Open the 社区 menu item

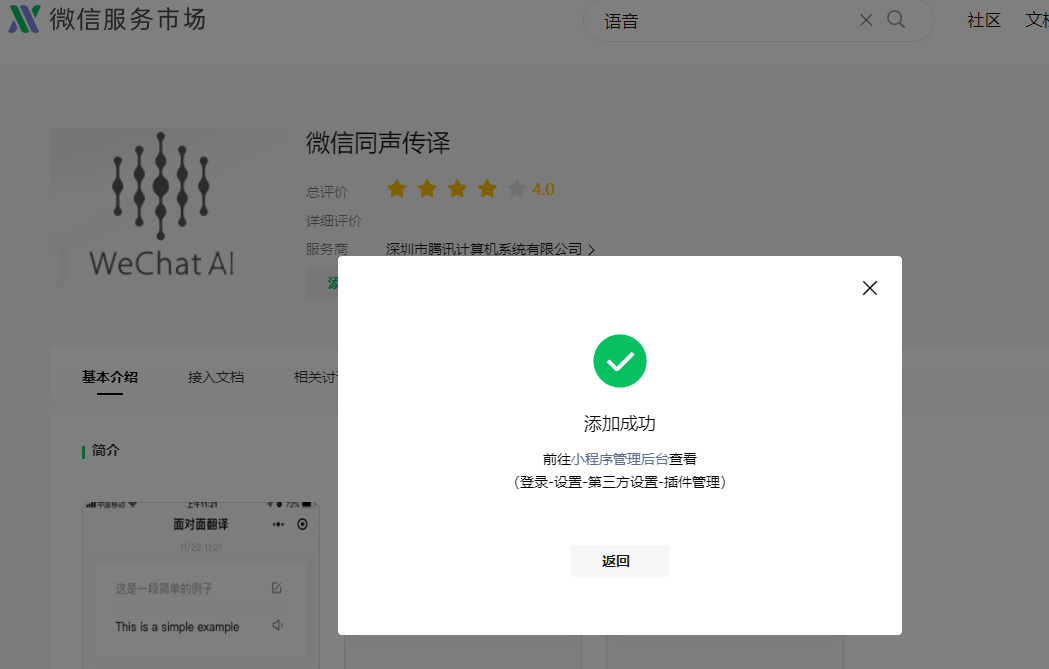click(x=983, y=20)
